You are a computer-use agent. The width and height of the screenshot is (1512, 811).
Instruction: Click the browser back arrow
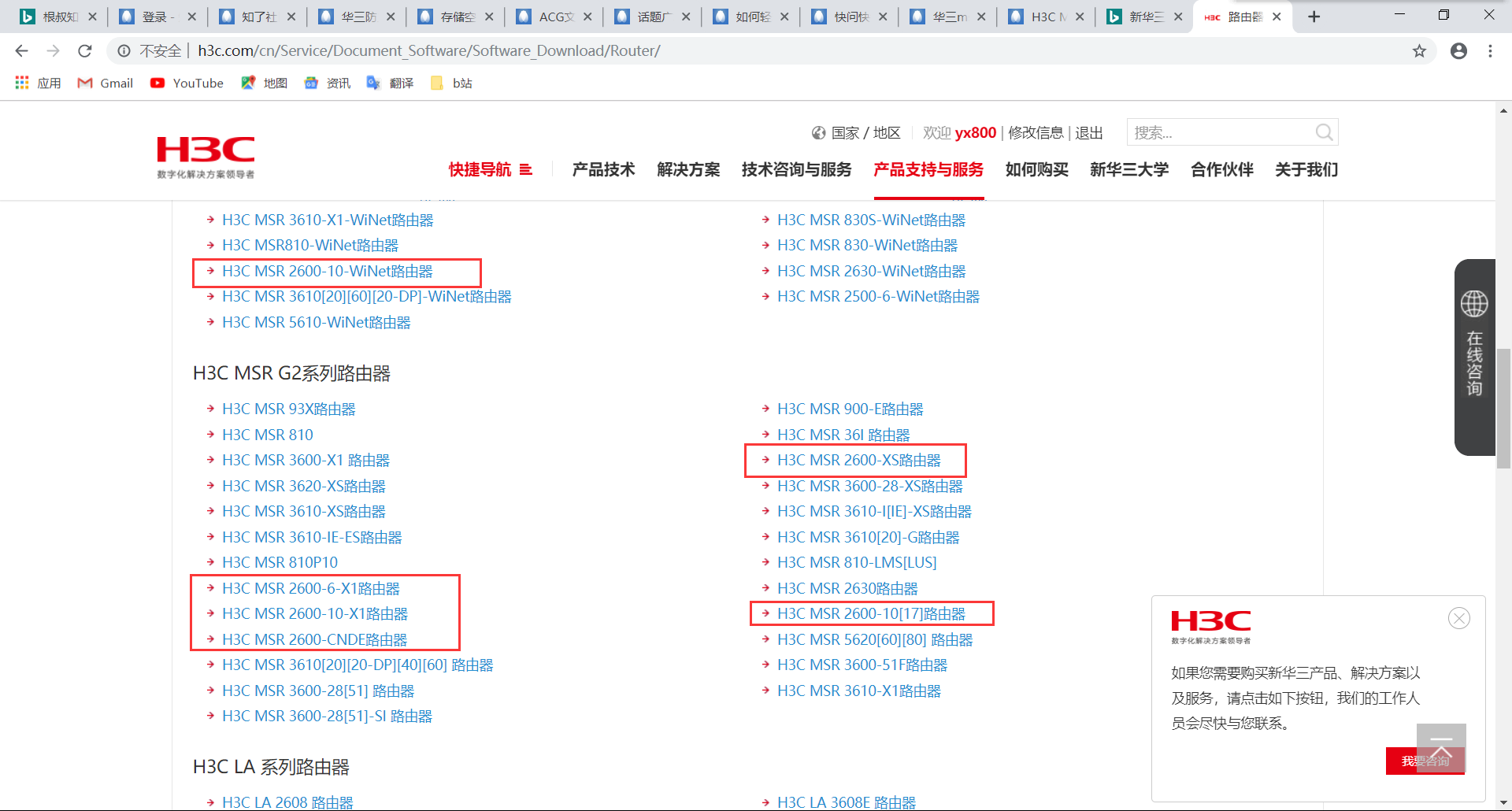click(x=21, y=51)
